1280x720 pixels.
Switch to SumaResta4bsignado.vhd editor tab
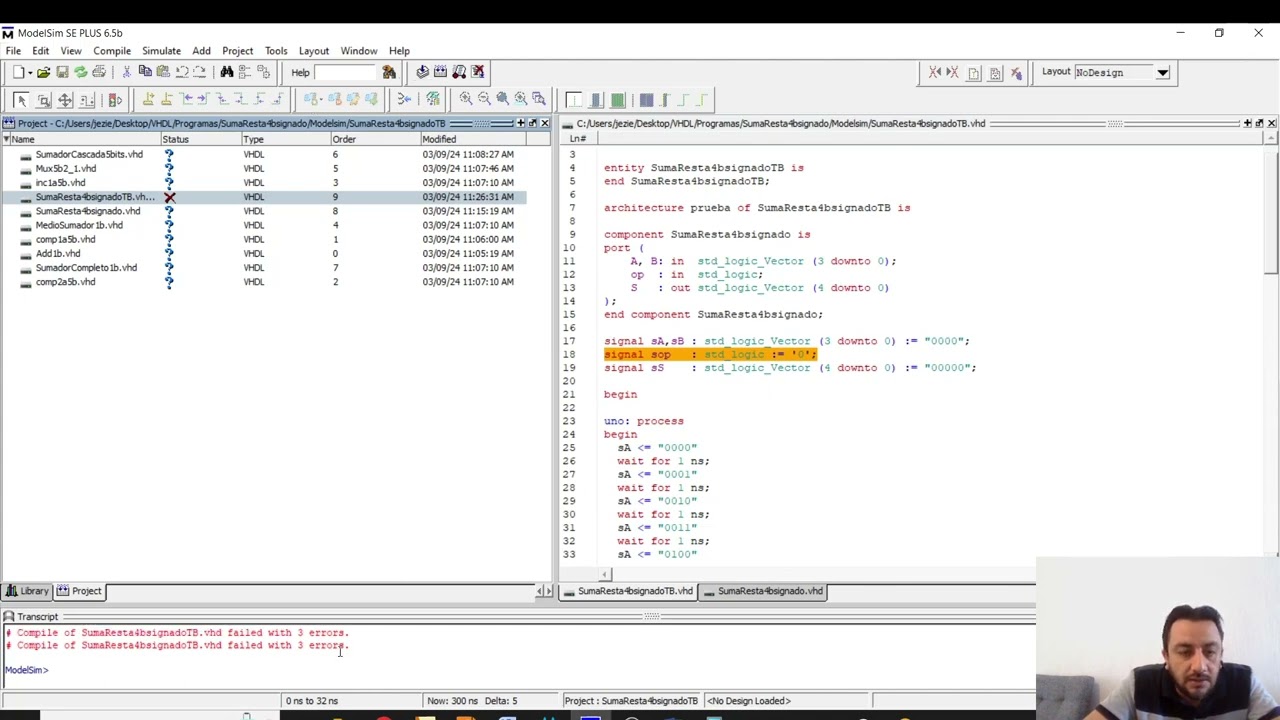tap(762, 591)
